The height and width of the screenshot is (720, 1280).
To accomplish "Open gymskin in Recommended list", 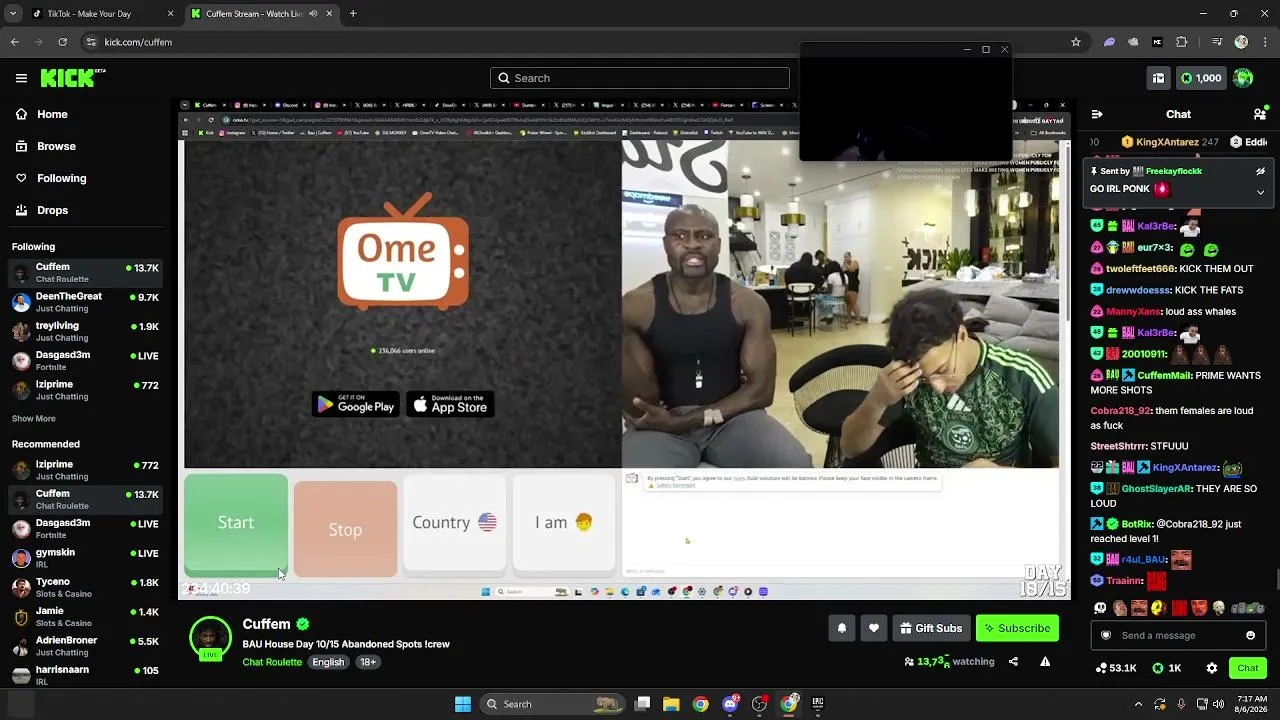I will pyautogui.click(x=85, y=557).
